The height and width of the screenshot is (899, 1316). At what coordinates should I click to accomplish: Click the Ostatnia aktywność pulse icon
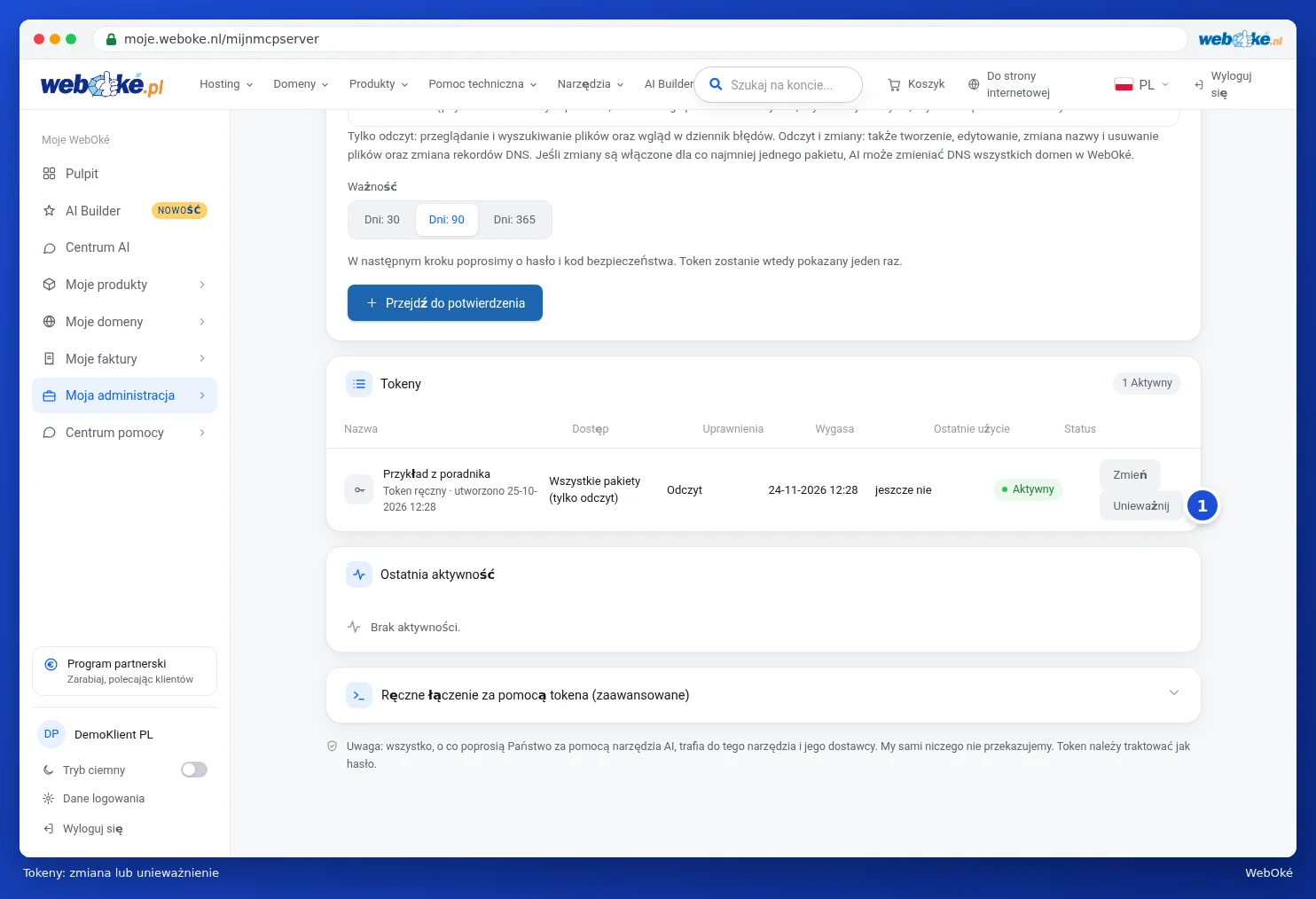point(359,575)
